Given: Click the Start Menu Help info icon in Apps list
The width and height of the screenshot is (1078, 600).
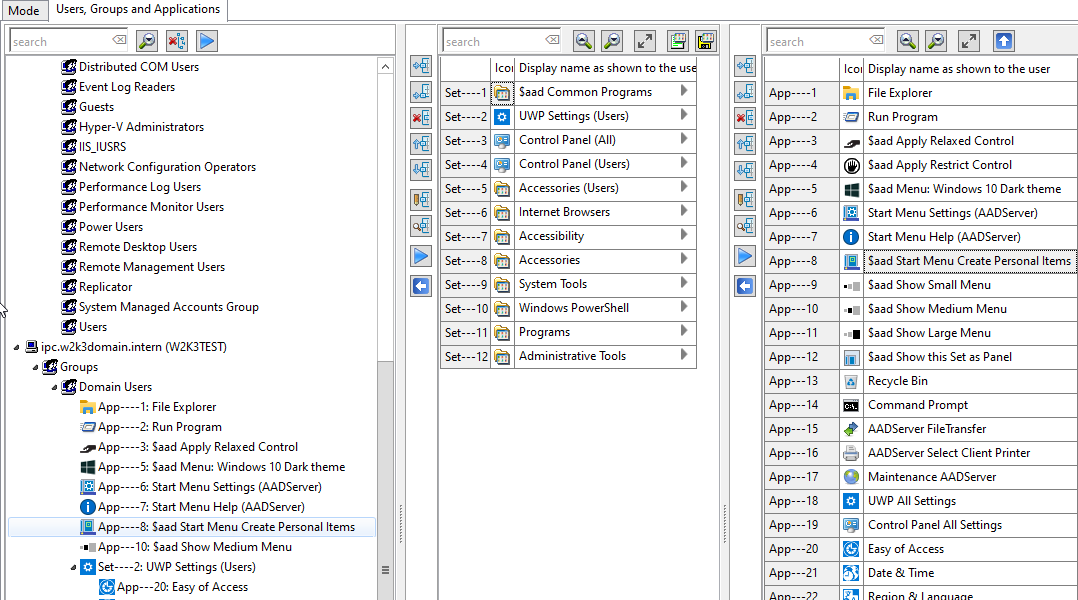Looking at the screenshot, I should [x=851, y=237].
